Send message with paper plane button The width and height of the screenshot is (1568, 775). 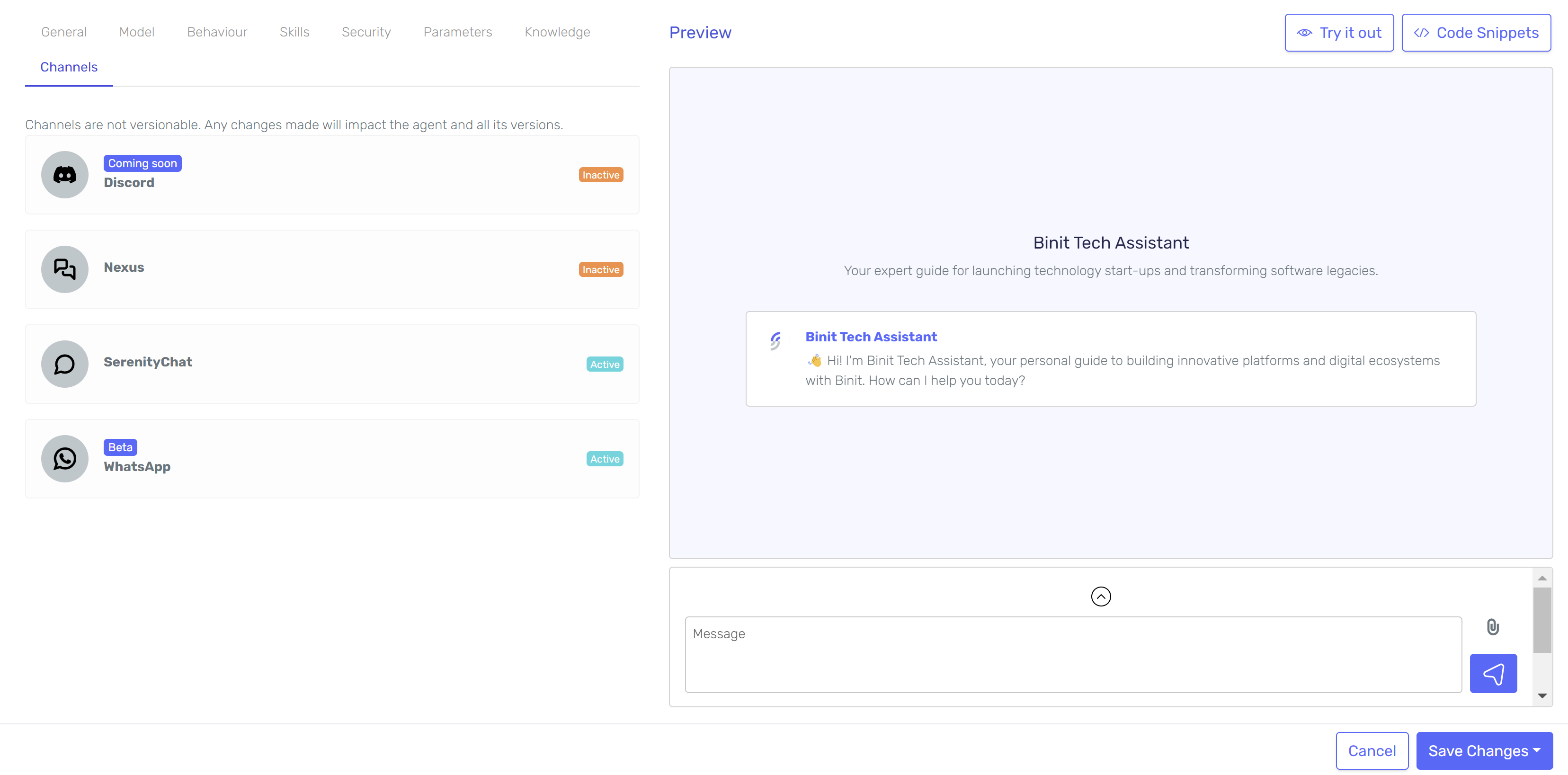[1493, 673]
